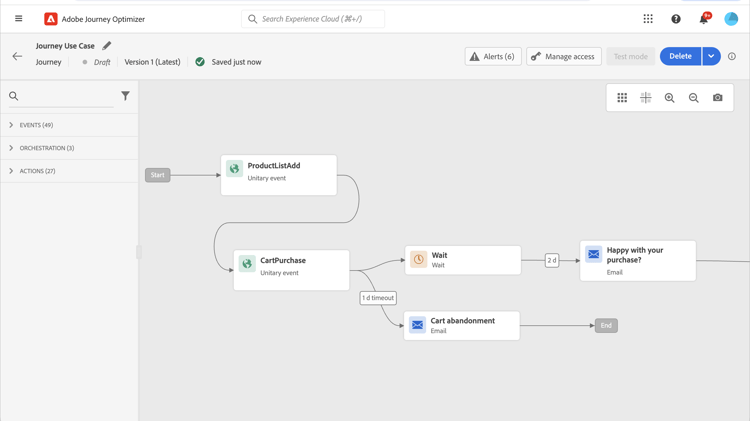Click the pencil icon to rename journey

(x=107, y=46)
